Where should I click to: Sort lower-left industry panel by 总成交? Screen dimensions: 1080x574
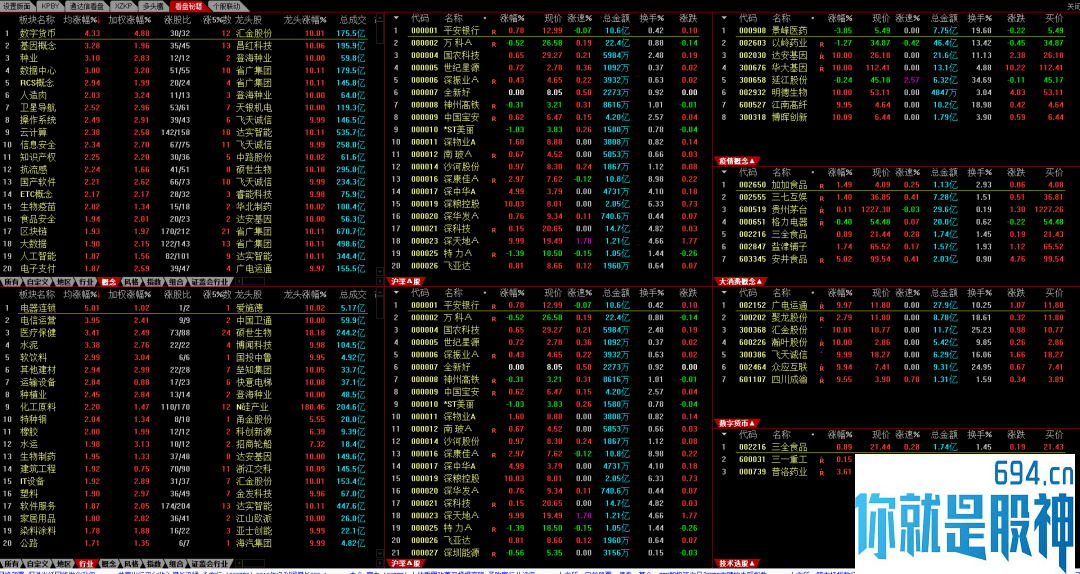click(352, 294)
